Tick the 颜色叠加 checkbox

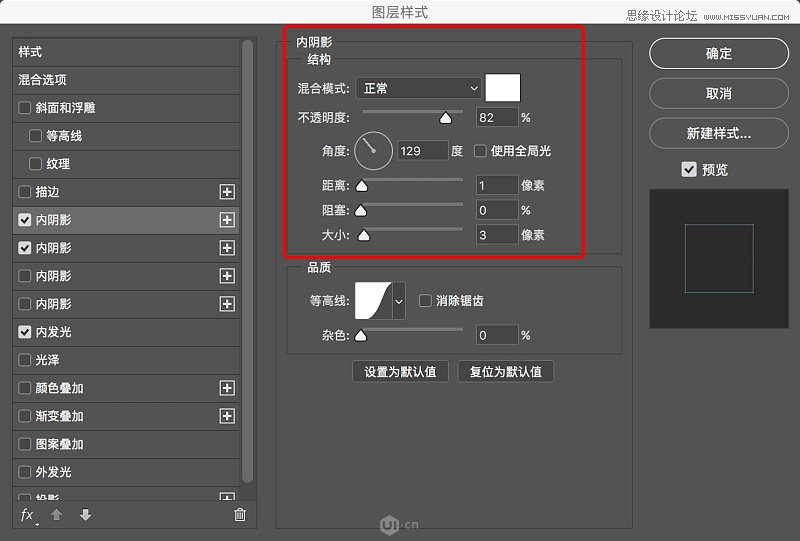(24, 388)
